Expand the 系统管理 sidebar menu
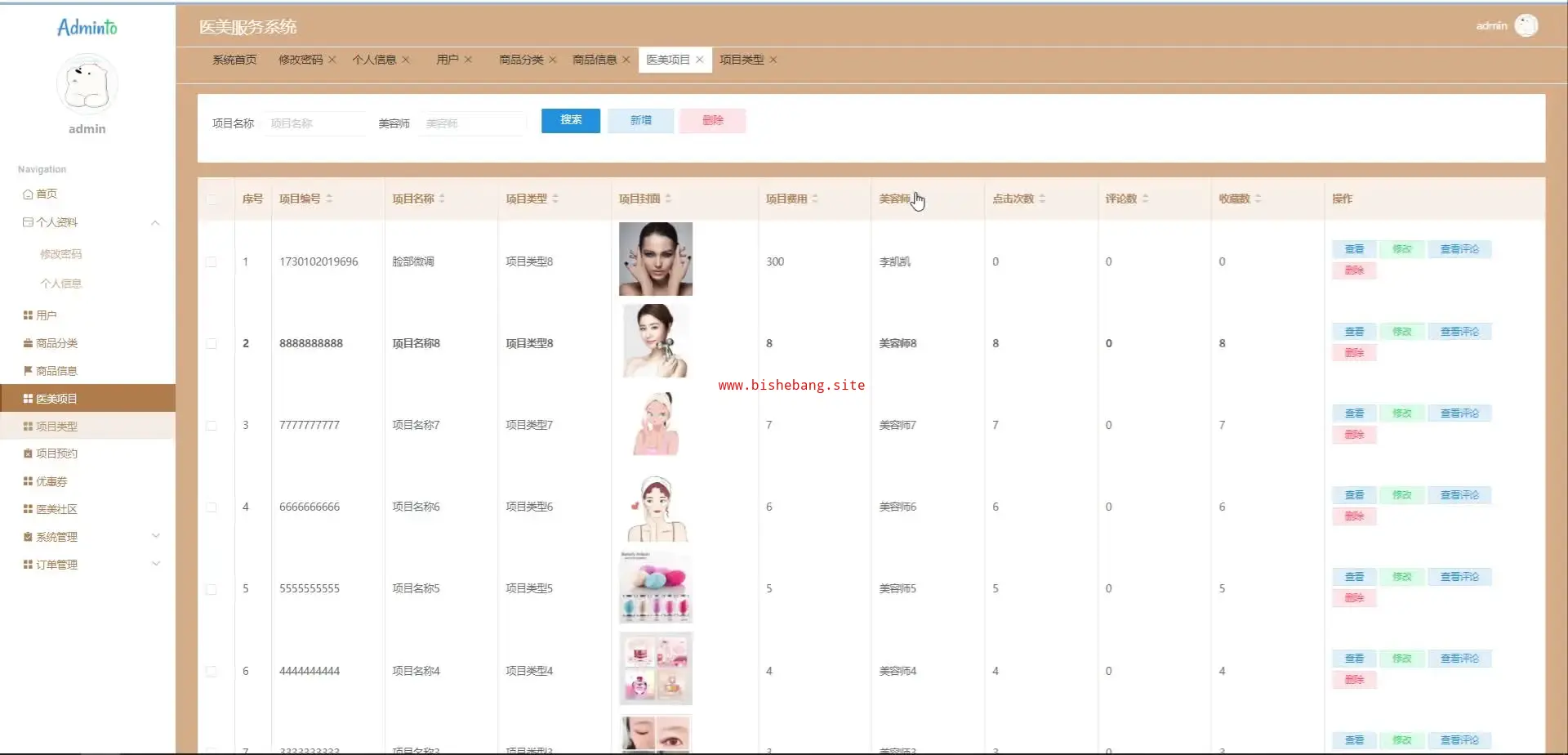Viewport: 1568px width, 755px height. 155,536
